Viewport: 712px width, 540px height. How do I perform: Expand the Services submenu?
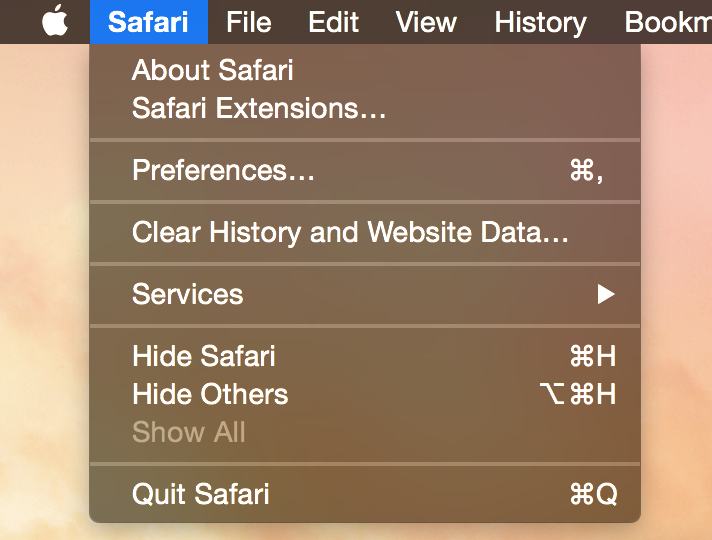pyautogui.click(x=365, y=294)
